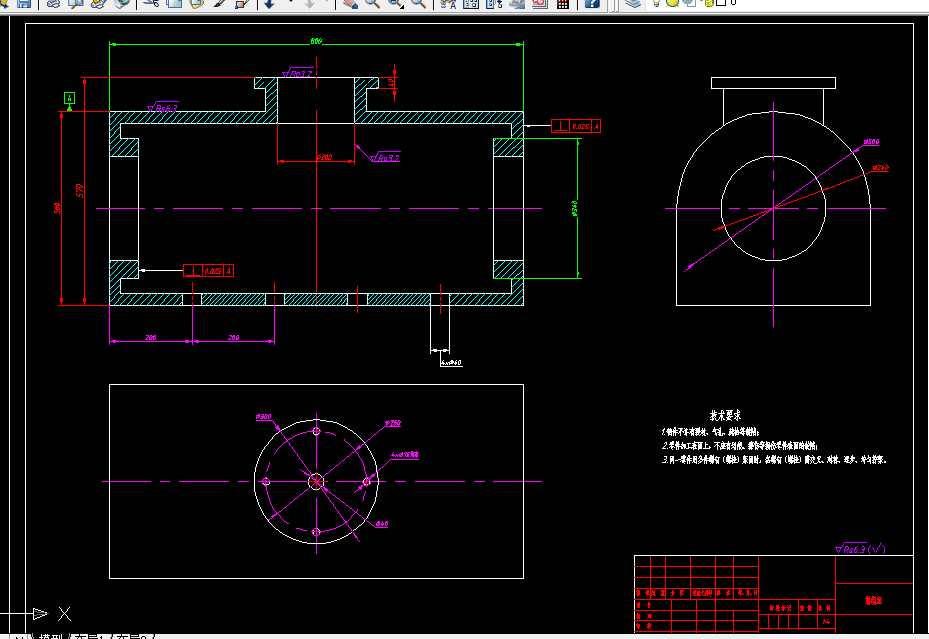Save the drawing with the floppy disk icon

pyautogui.click(x=24, y=3)
